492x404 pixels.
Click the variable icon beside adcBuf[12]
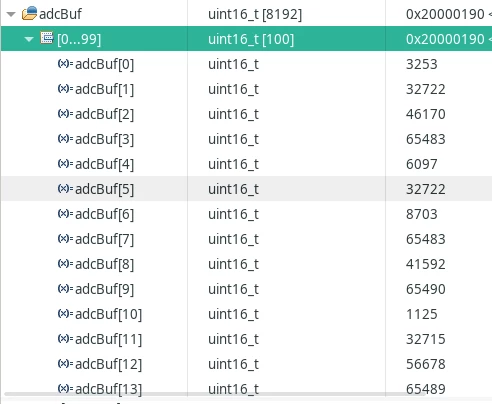pyautogui.click(x=65, y=363)
